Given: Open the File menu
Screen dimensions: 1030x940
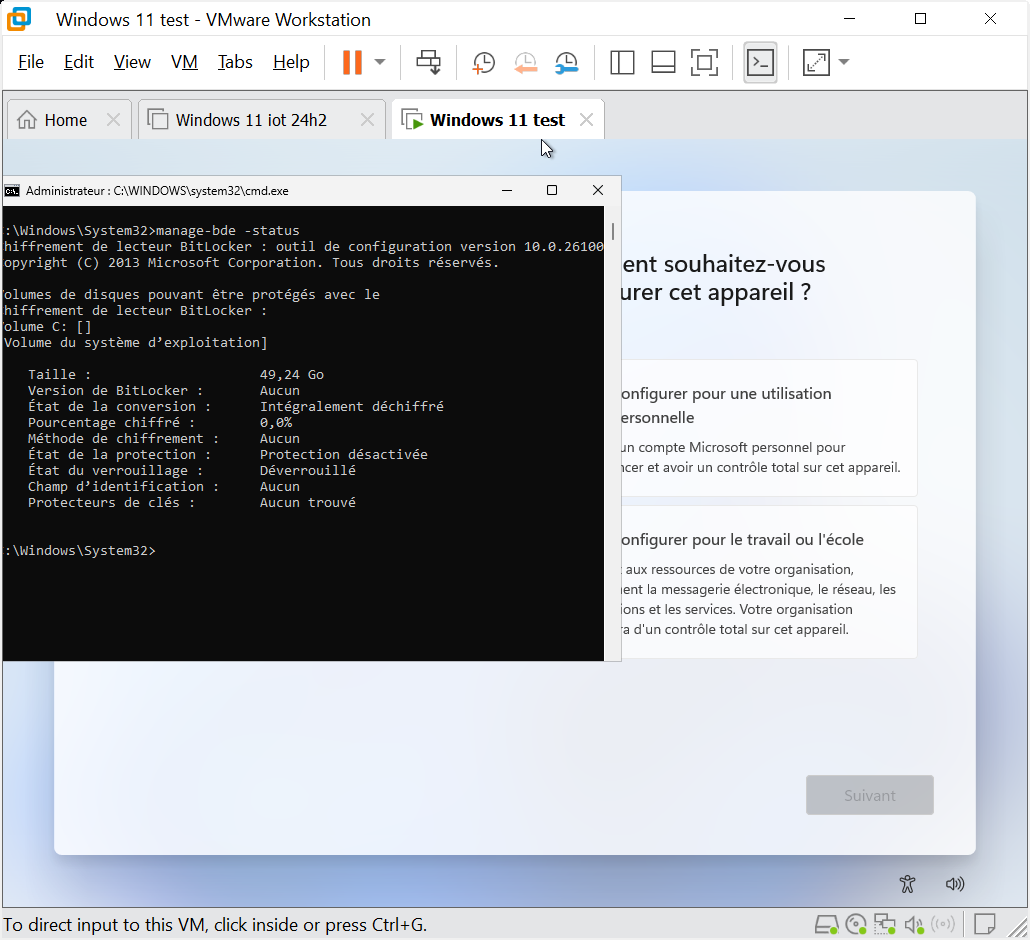Looking at the screenshot, I should [31, 62].
